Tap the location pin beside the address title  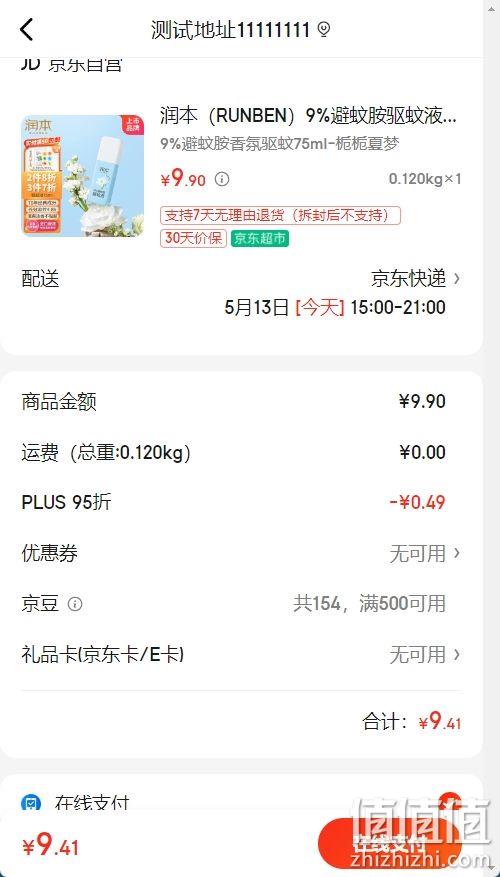pos(323,30)
